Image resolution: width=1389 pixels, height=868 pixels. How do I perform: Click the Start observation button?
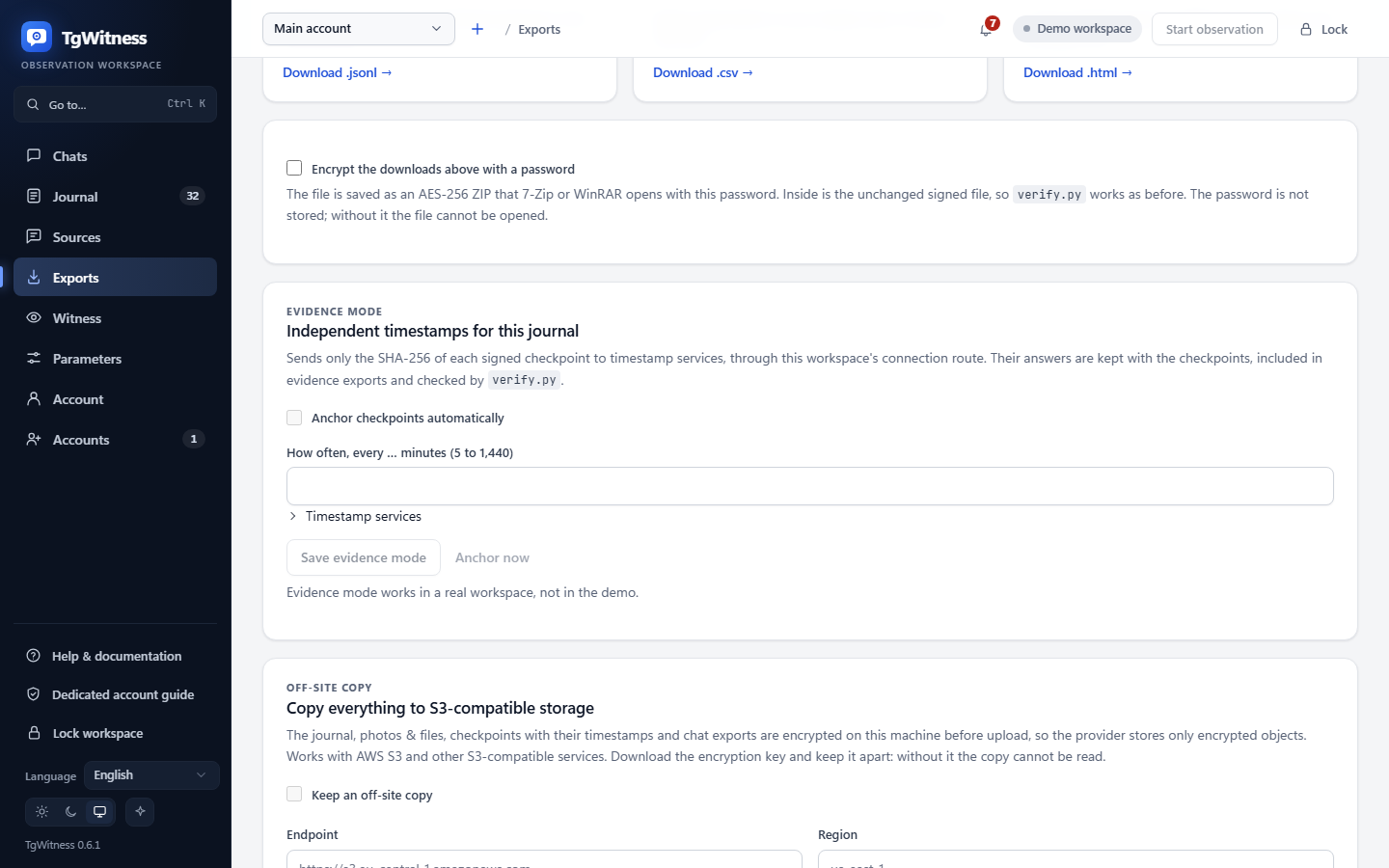(x=1214, y=29)
